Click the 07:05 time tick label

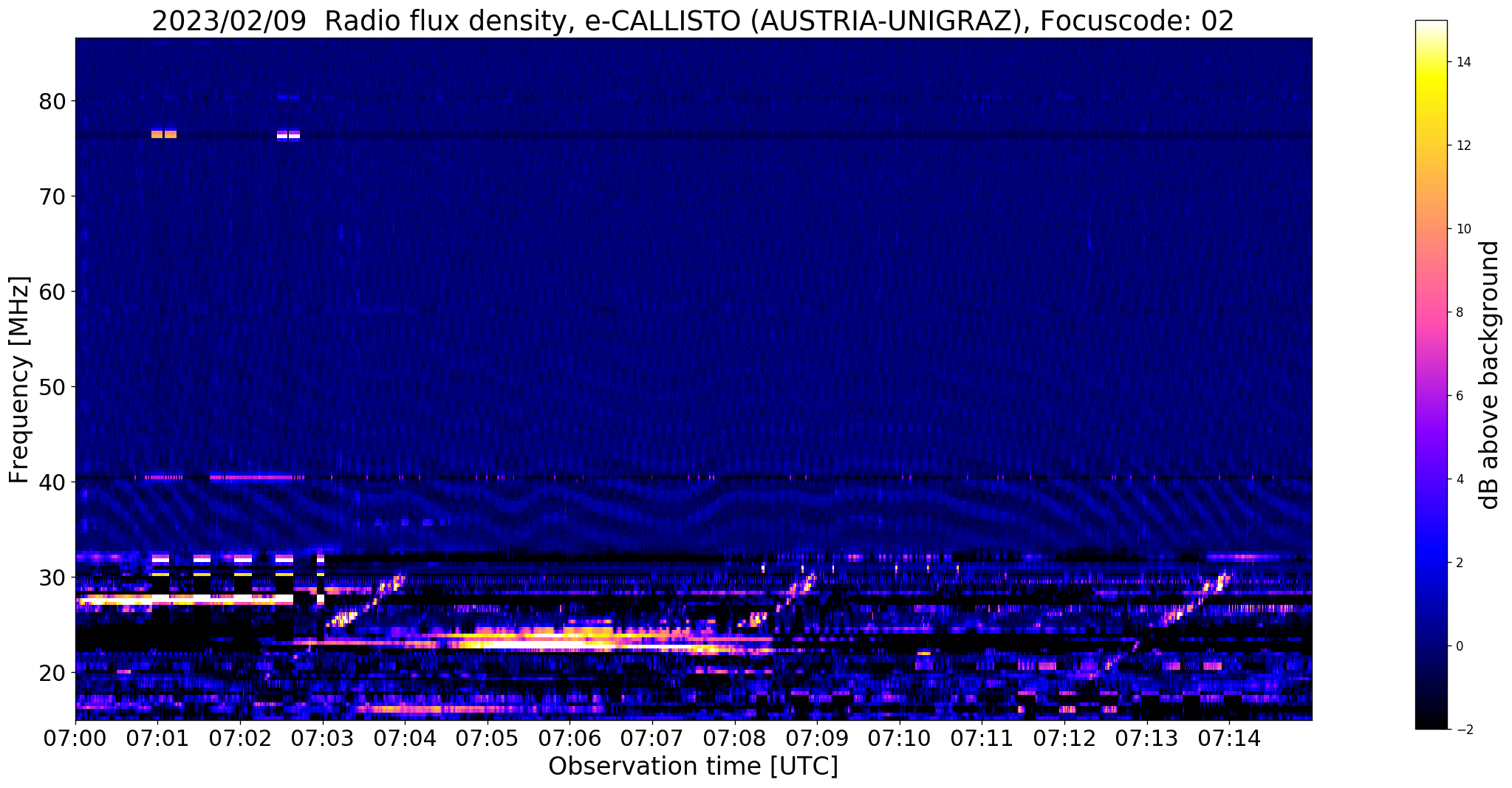click(x=488, y=738)
